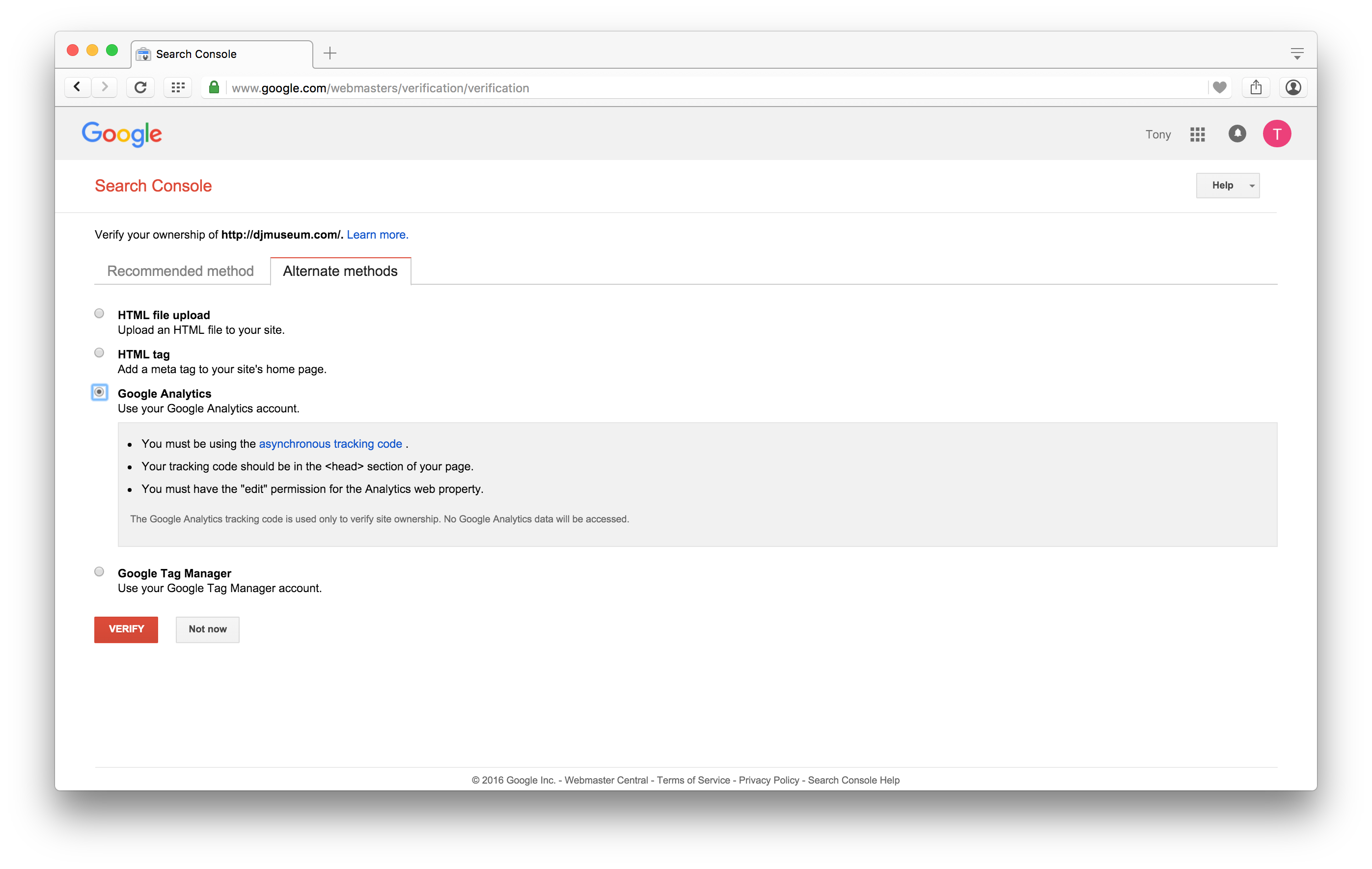Expand the Help dropdown
This screenshot has width=1372, height=869.
pyautogui.click(x=1227, y=186)
